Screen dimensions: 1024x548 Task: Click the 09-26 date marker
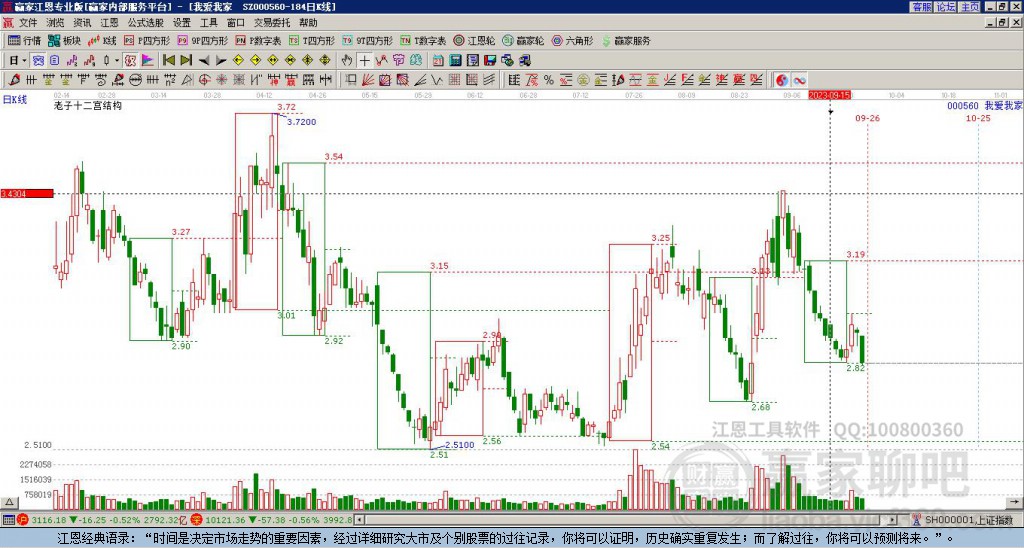coord(867,118)
